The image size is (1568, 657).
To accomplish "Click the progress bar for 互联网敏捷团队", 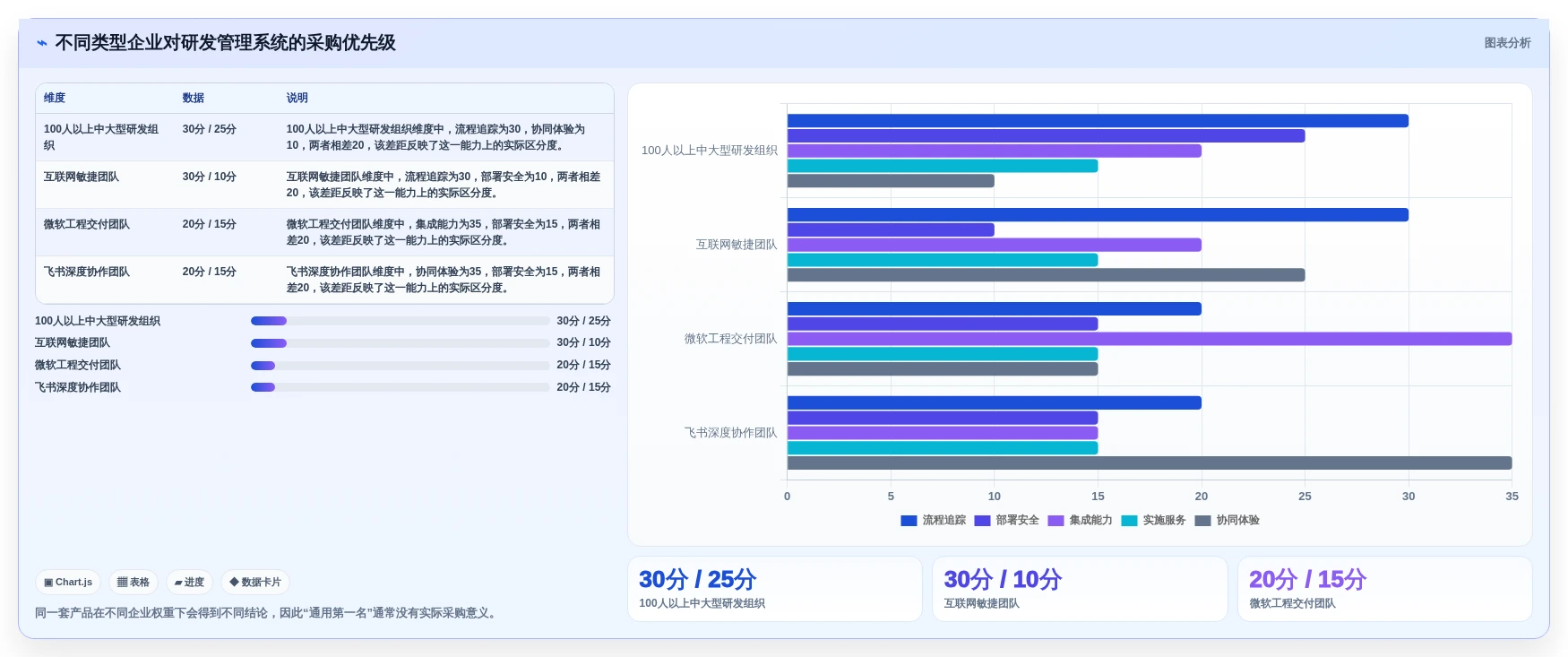I will point(400,343).
